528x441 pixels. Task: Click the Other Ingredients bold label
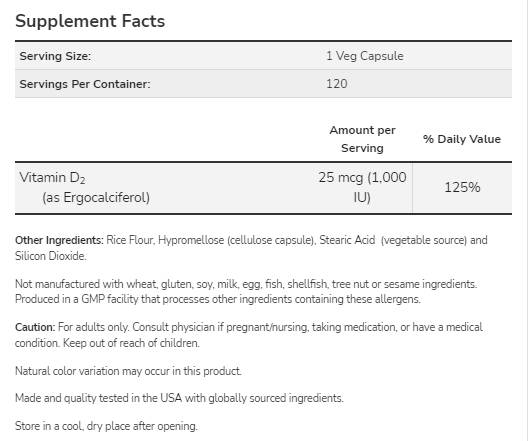point(59,240)
